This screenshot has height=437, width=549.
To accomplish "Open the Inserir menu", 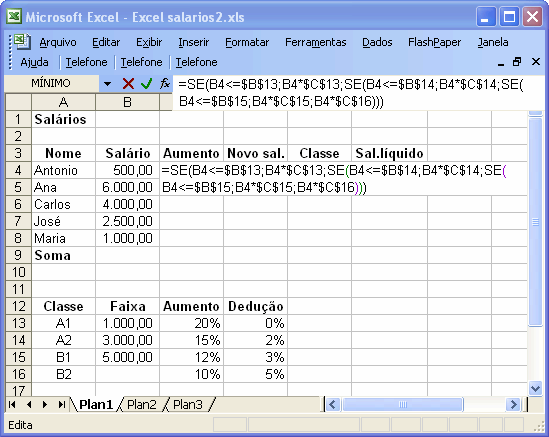I will [x=194, y=42].
